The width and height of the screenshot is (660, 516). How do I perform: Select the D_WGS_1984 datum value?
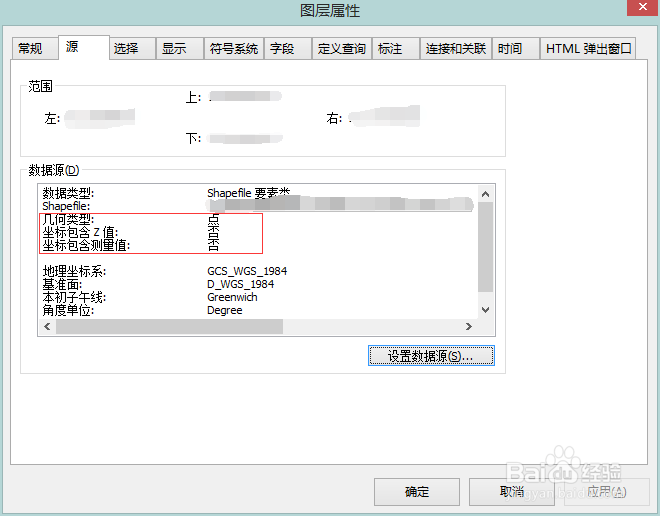tap(240, 284)
